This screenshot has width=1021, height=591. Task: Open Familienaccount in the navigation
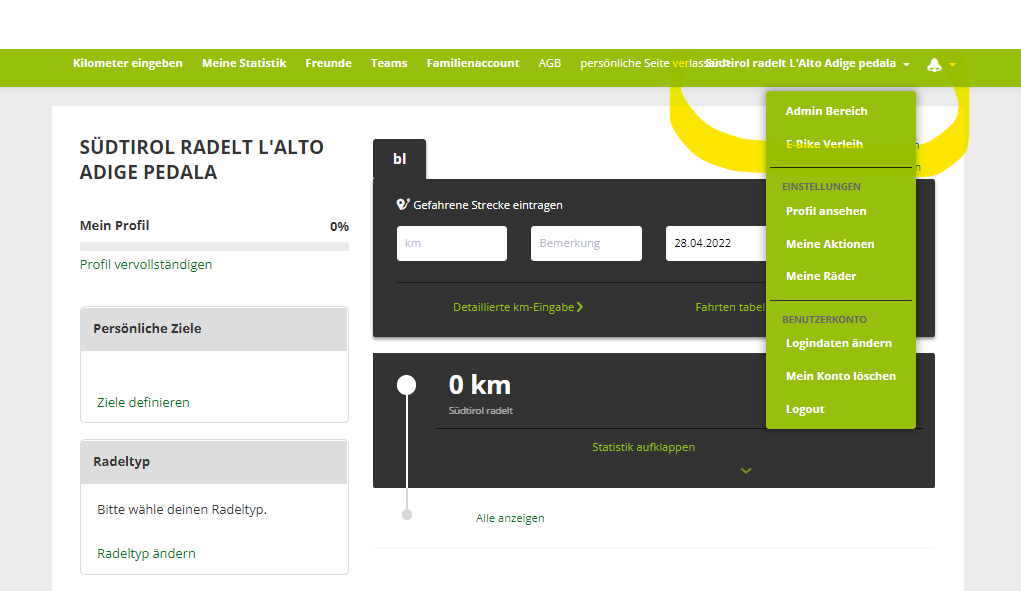click(473, 63)
